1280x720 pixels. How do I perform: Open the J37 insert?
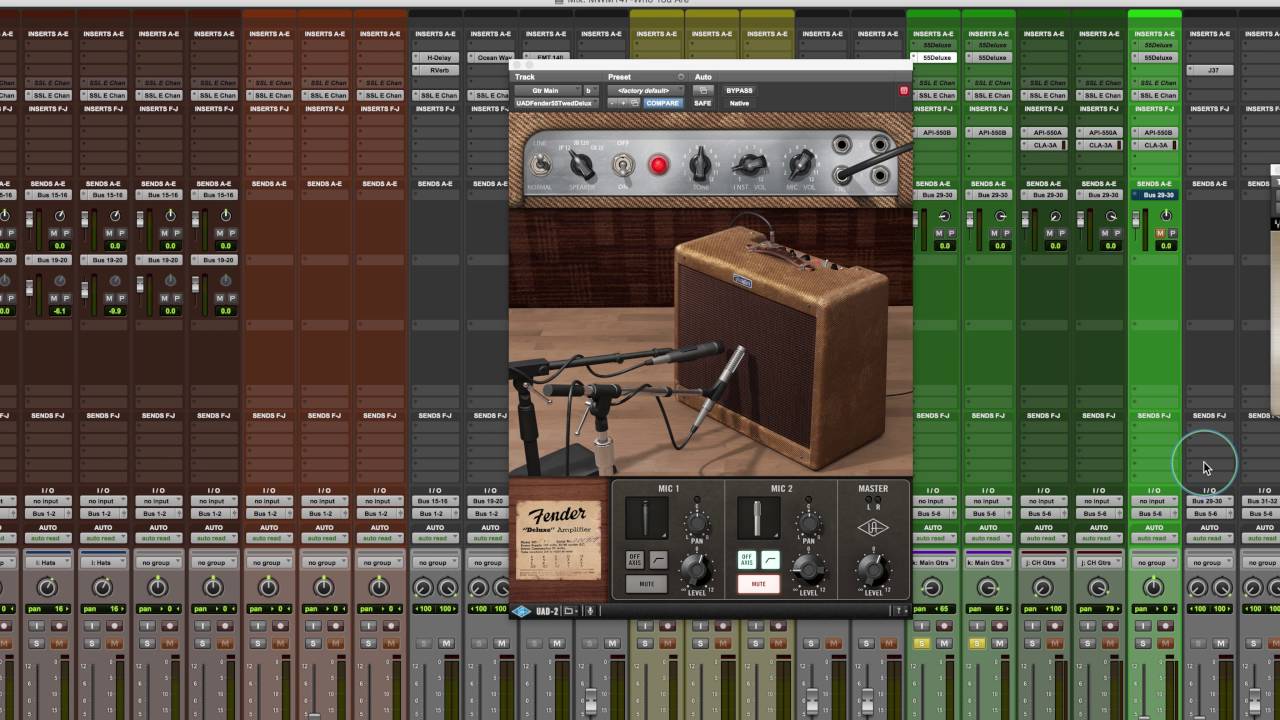point(1210,71)
